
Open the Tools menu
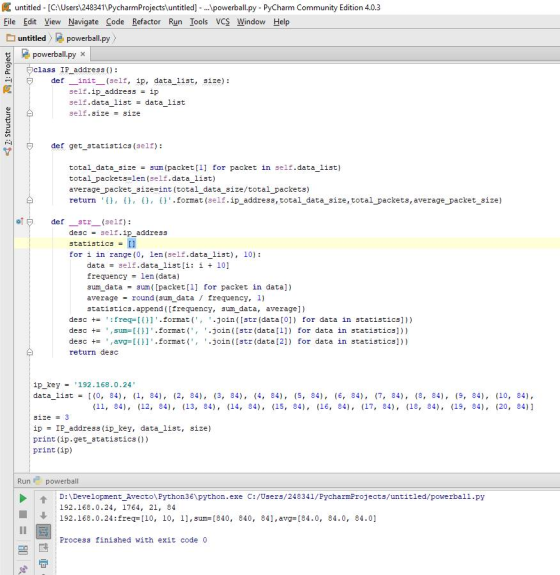coord(199,22)
